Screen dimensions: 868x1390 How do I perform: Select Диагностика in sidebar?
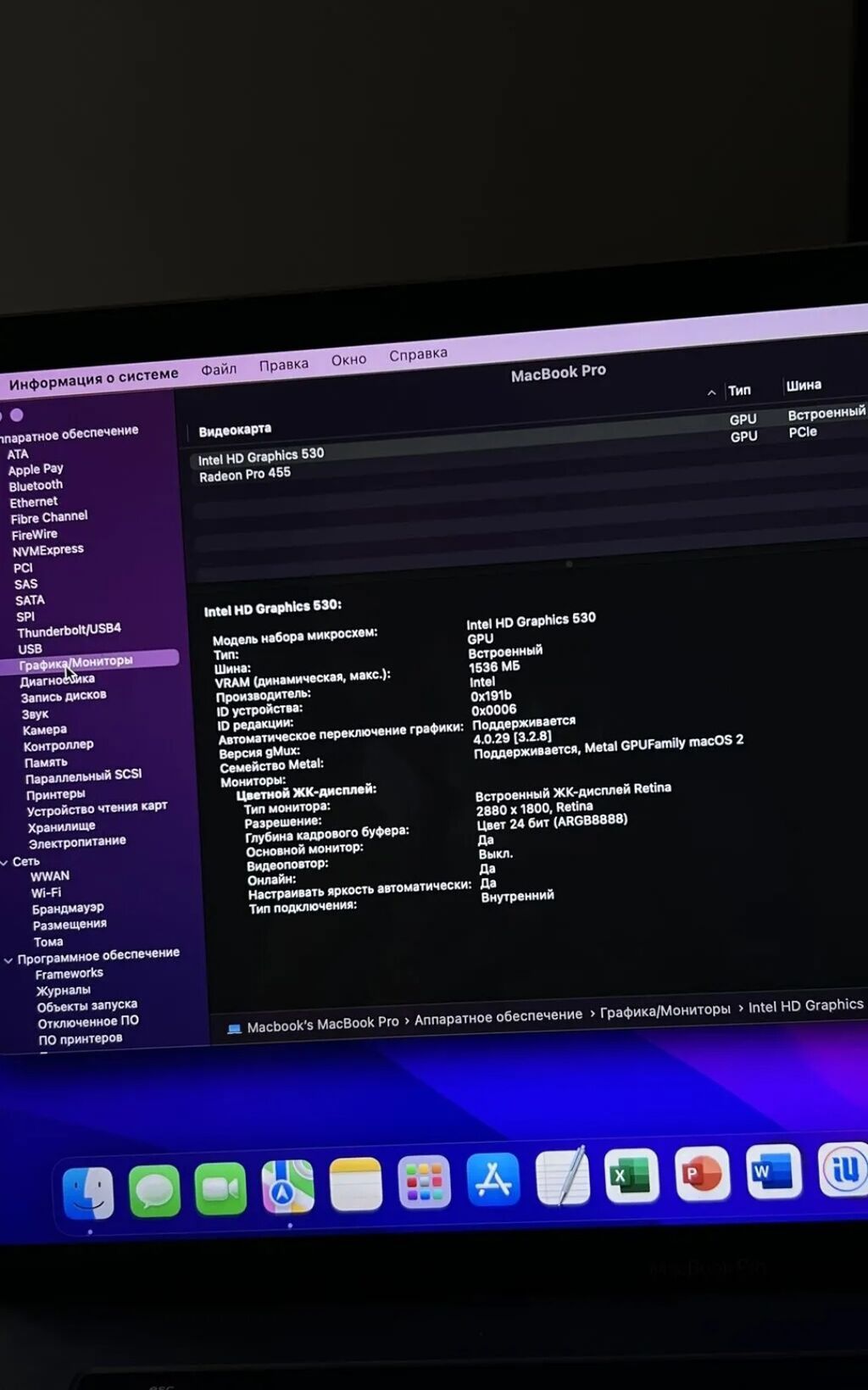pyautogui.click(x=58, y=681)
